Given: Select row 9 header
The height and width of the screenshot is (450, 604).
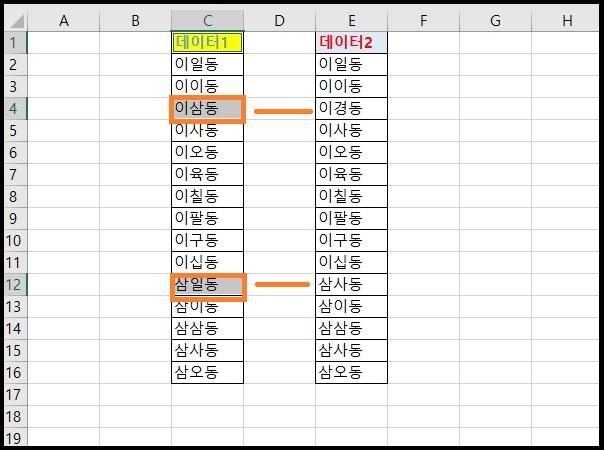Looking at the screenshot, I should (15, 218).
